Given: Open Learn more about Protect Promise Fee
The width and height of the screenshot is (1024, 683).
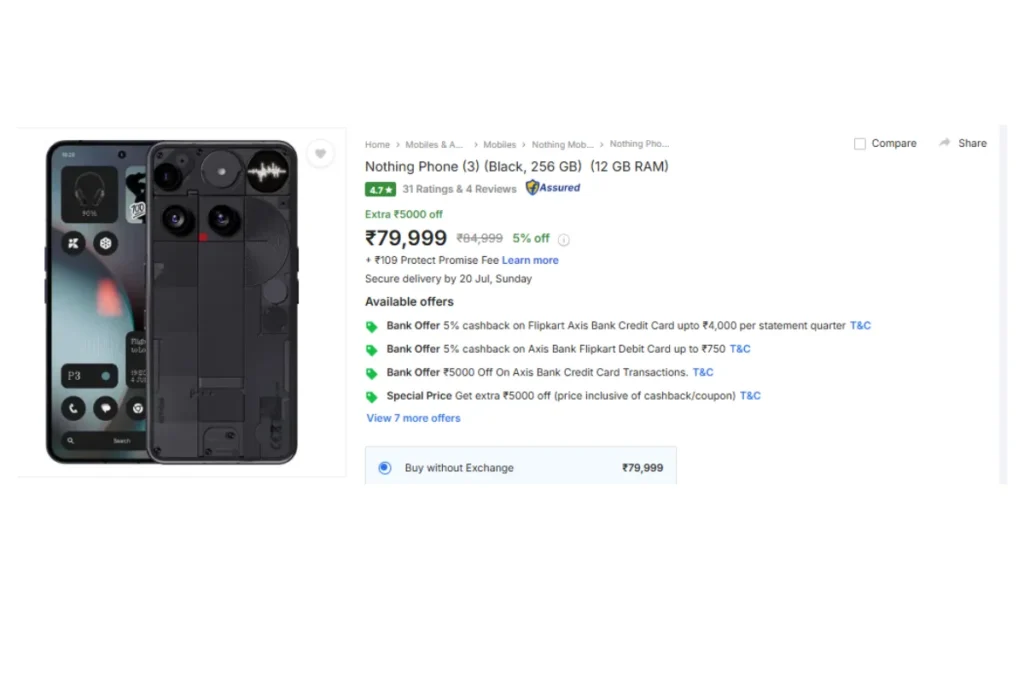Looking at the screenshot, I should [530, 261].
